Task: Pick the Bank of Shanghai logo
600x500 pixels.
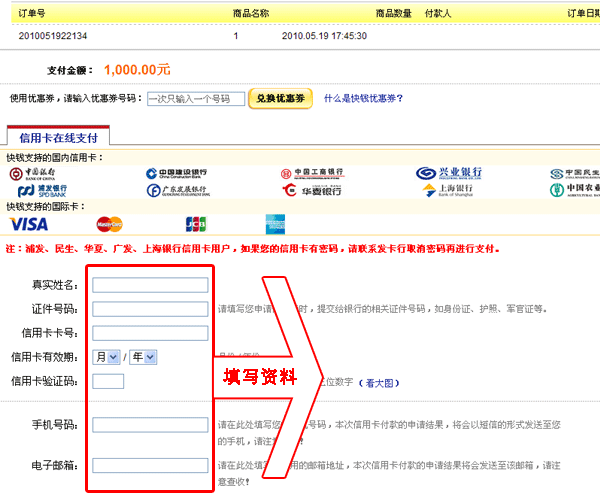Action: pyautogui.click(x=449, y=189)
